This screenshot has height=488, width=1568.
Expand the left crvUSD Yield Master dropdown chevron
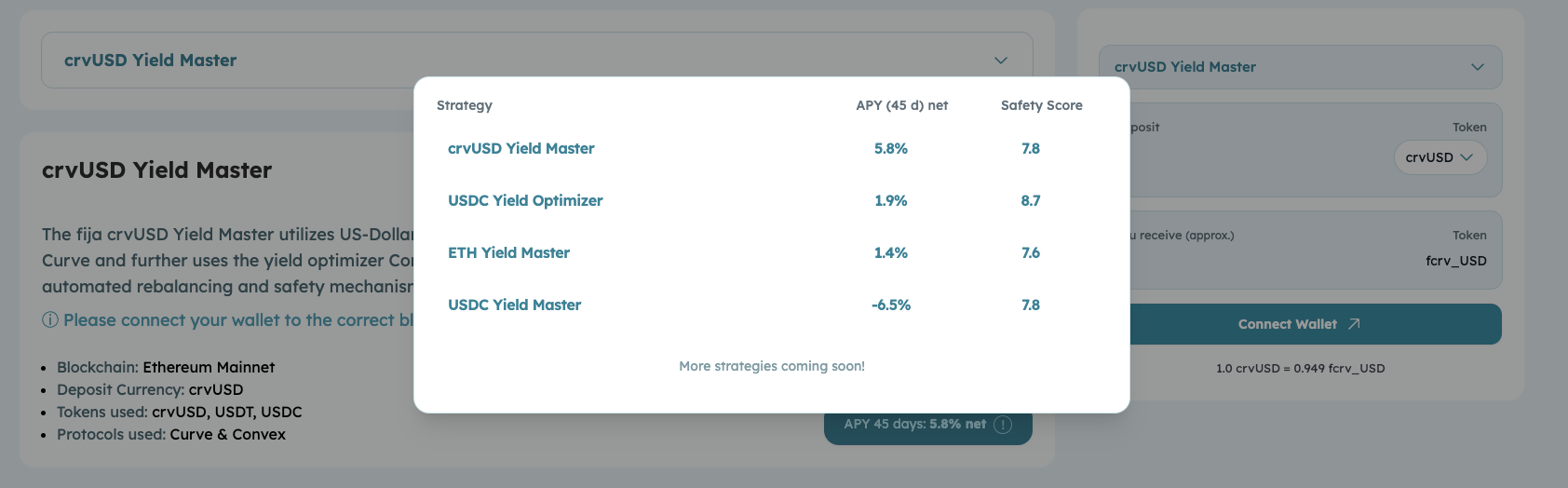coord(1001,61)
